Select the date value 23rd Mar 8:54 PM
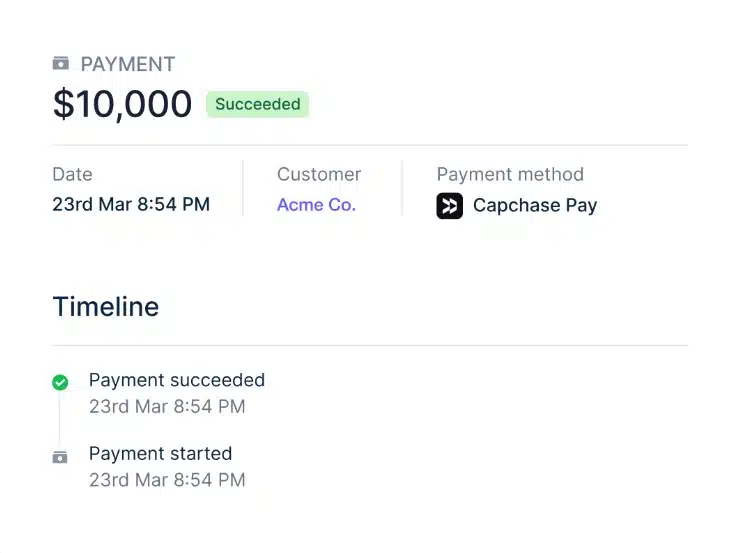Image resolution: width=734 pixels, height=553 pixels. [131, 205]
